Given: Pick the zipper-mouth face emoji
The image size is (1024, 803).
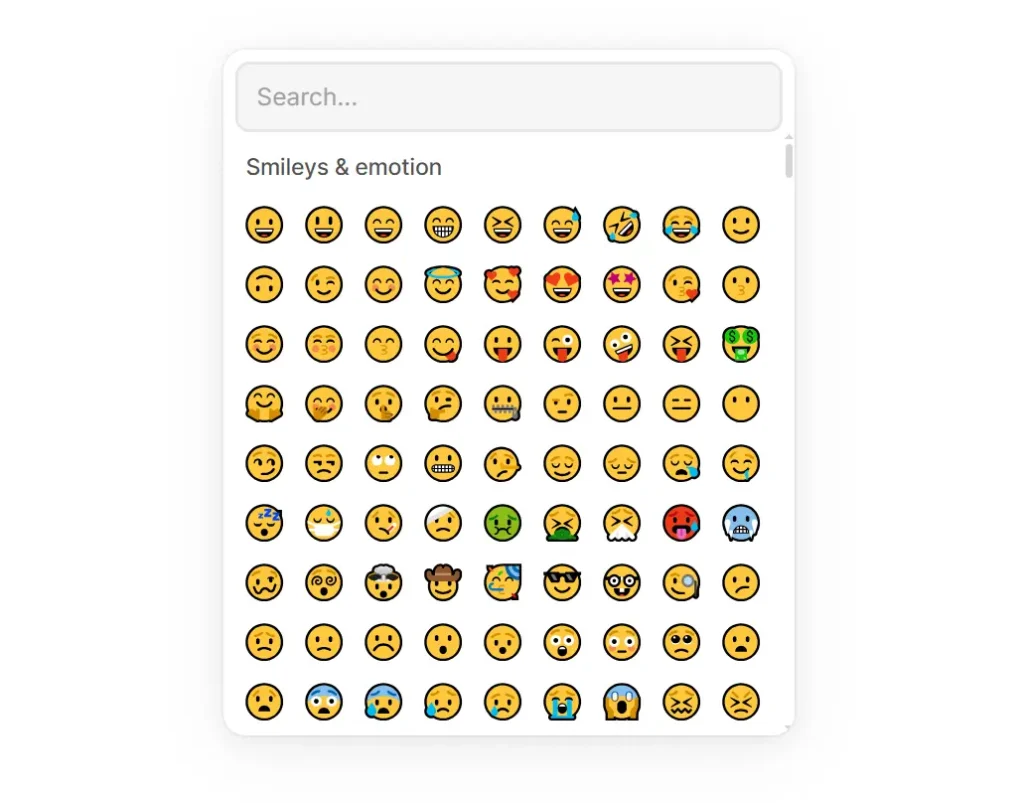Looking at the screenshot, I should pyautogui.click(x=503, y=404).
